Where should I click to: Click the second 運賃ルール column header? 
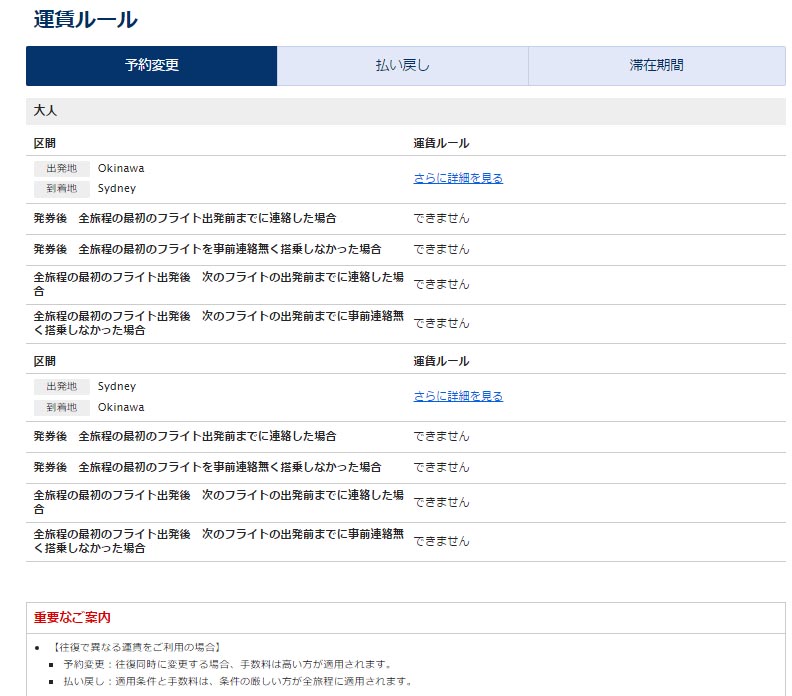pos(441,361)
